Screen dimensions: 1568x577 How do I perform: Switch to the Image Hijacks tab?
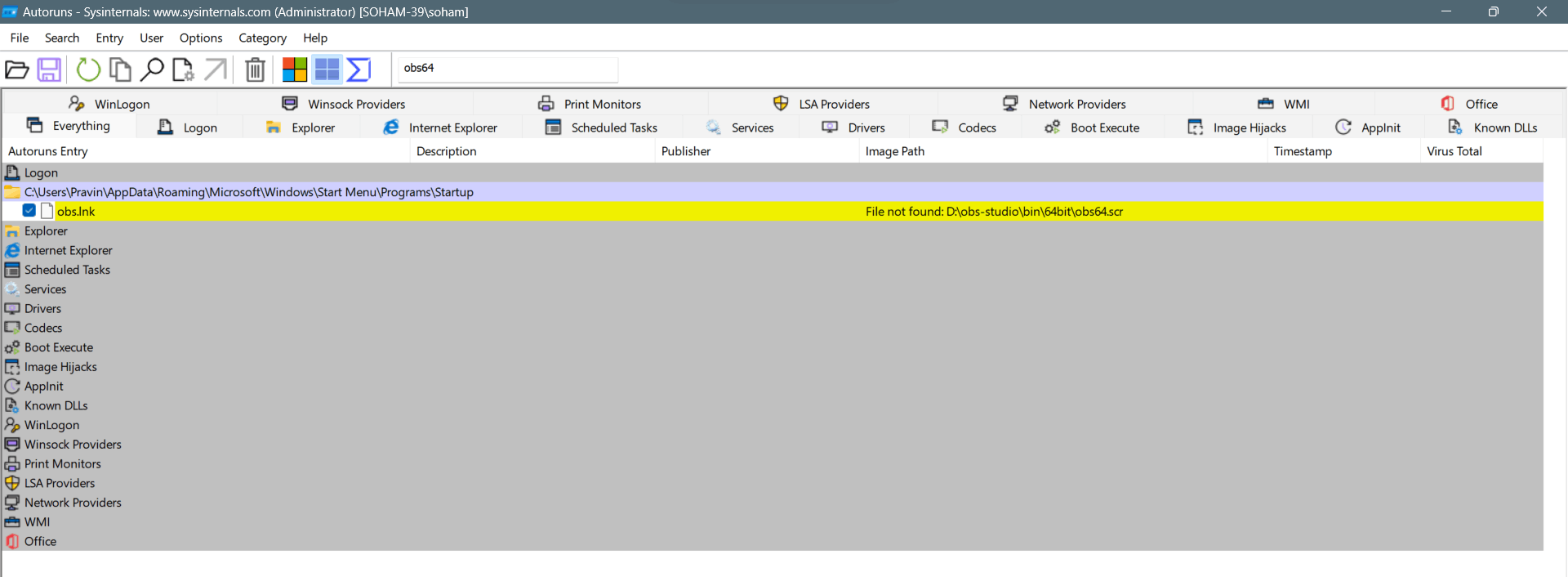pos(1236,127)
